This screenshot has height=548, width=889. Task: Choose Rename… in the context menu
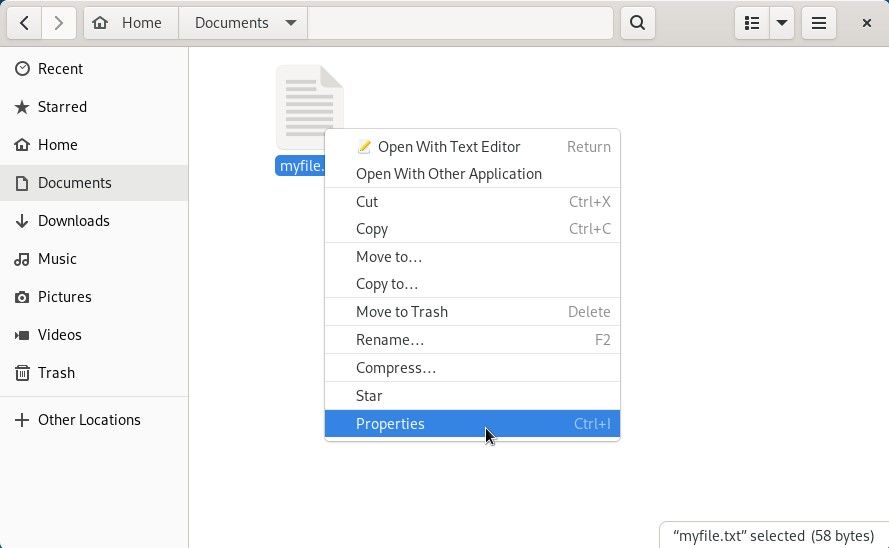coord(390,340)
